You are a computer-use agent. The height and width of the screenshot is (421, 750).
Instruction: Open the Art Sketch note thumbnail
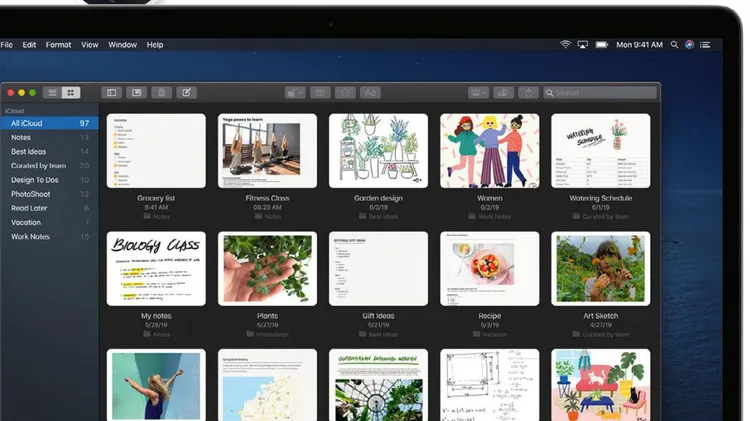[x=601, y=269]
